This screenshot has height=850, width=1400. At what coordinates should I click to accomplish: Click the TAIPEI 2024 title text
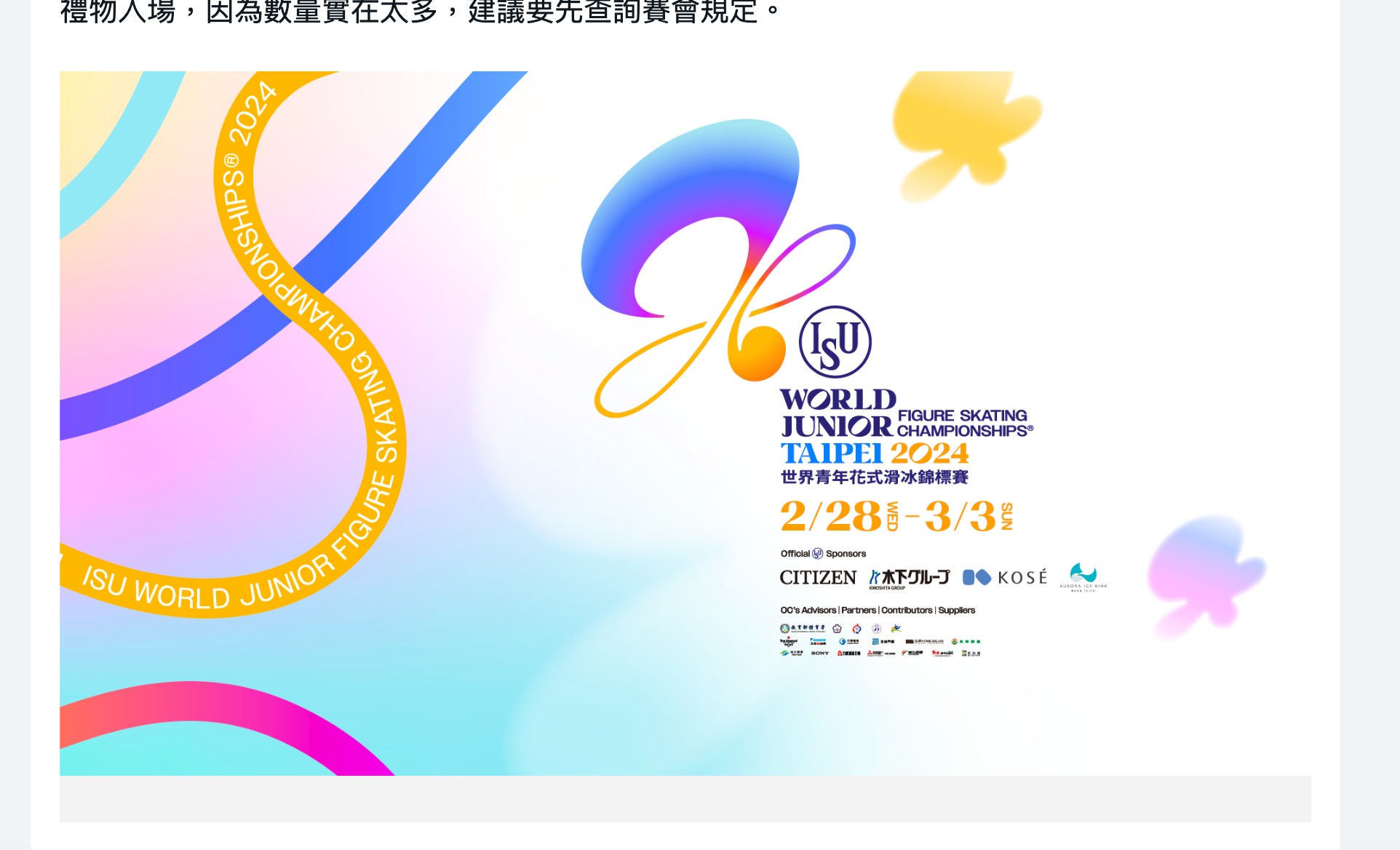874,453
